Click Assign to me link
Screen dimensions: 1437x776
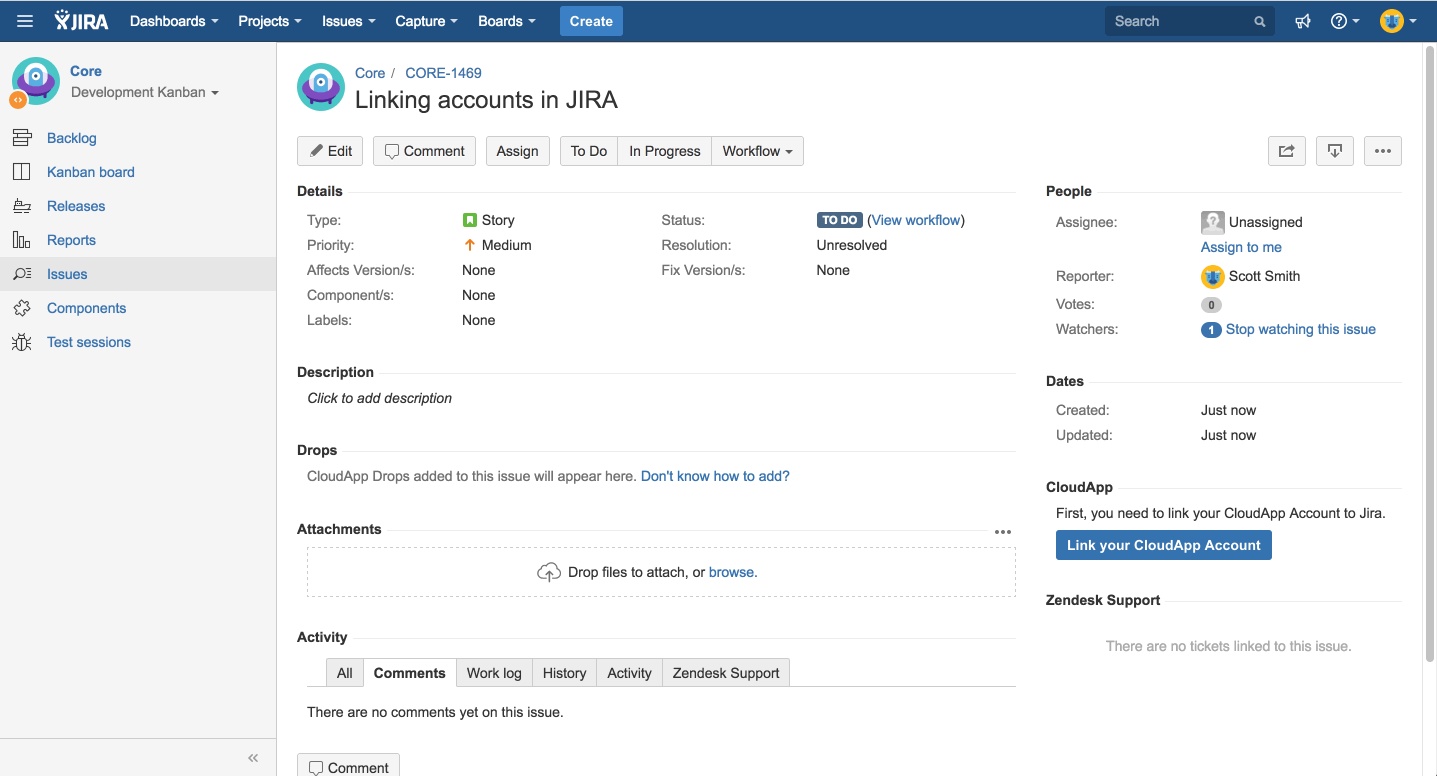(x=1241, y=247)
